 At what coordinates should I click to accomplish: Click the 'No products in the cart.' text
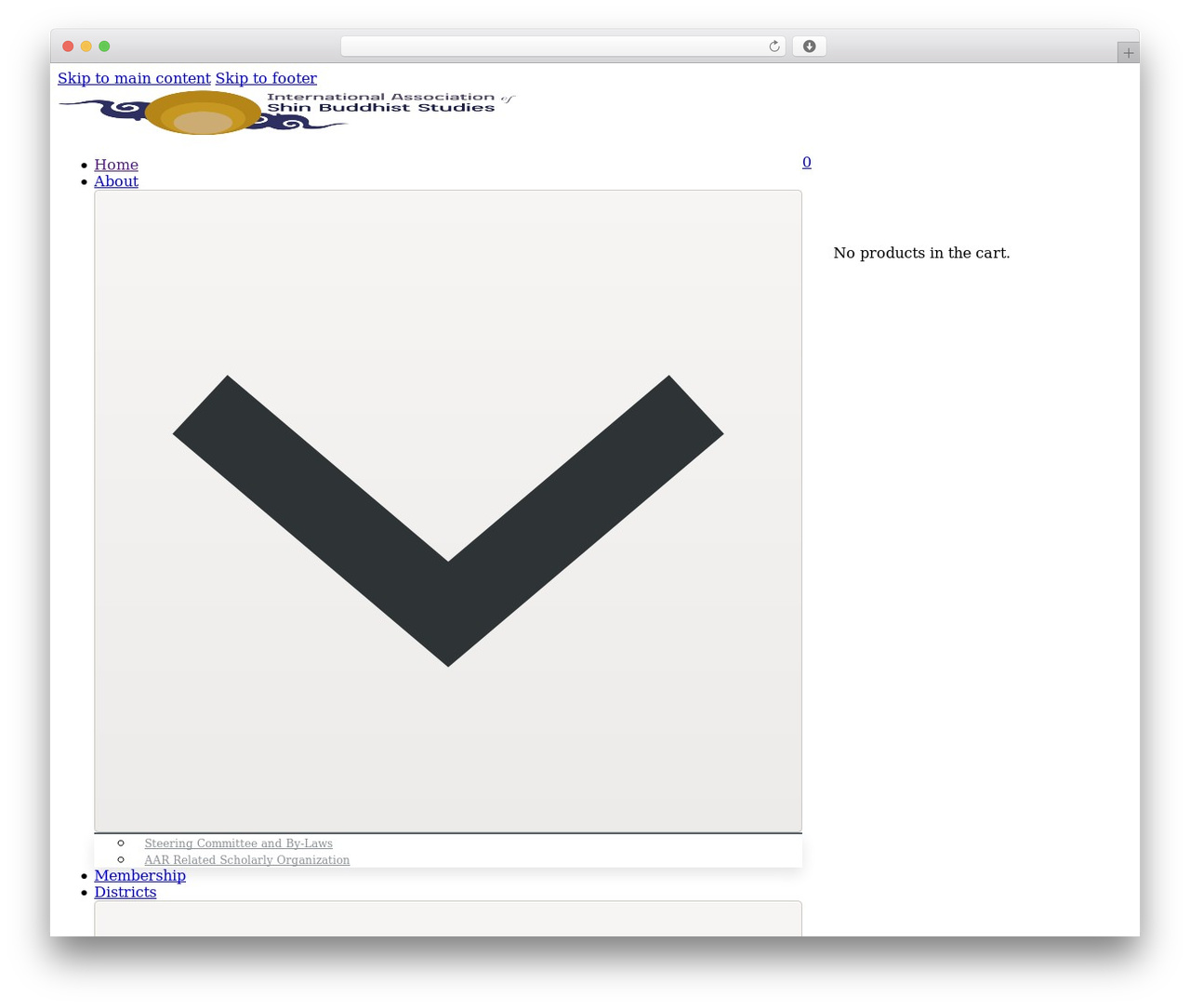coord(921,253)
